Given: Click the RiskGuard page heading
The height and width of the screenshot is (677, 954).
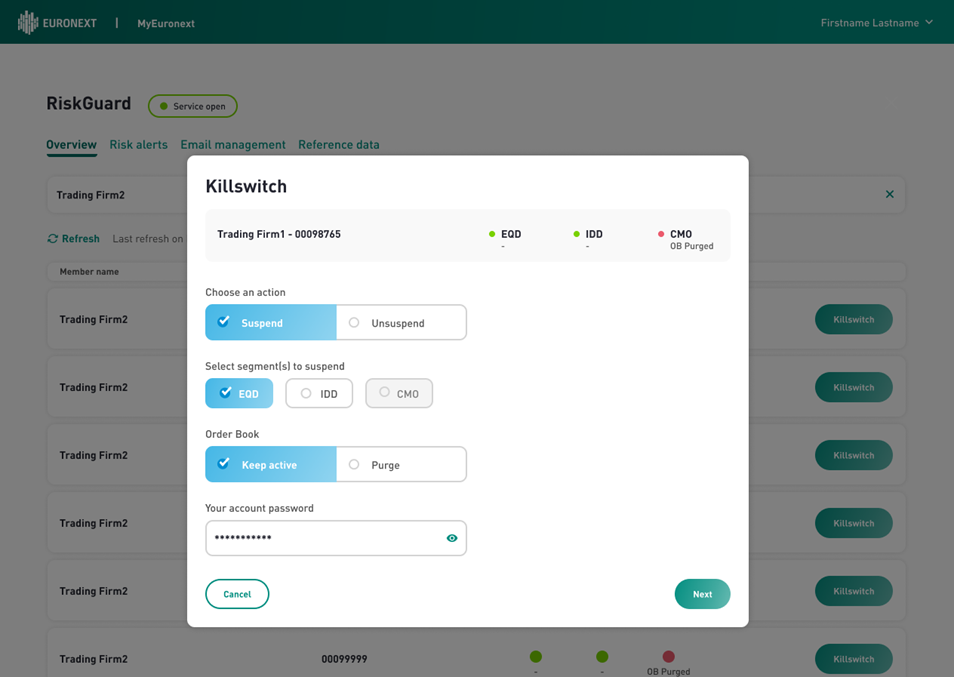Looking at the screenshot, I should [x=89, y=103].
